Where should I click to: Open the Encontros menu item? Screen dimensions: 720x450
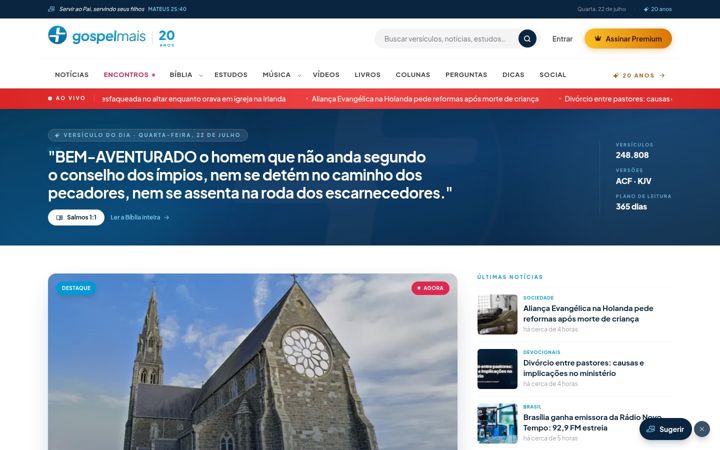[x=129, y=74]
